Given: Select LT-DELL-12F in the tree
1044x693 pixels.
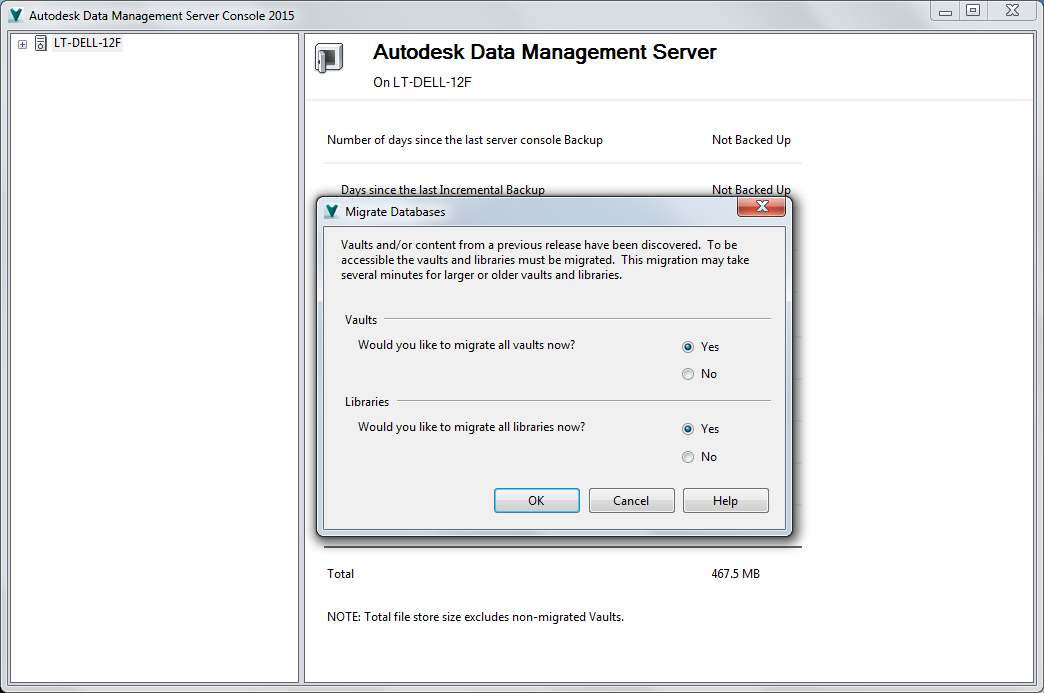Looking at the screenshot, I should pos(87,43).
